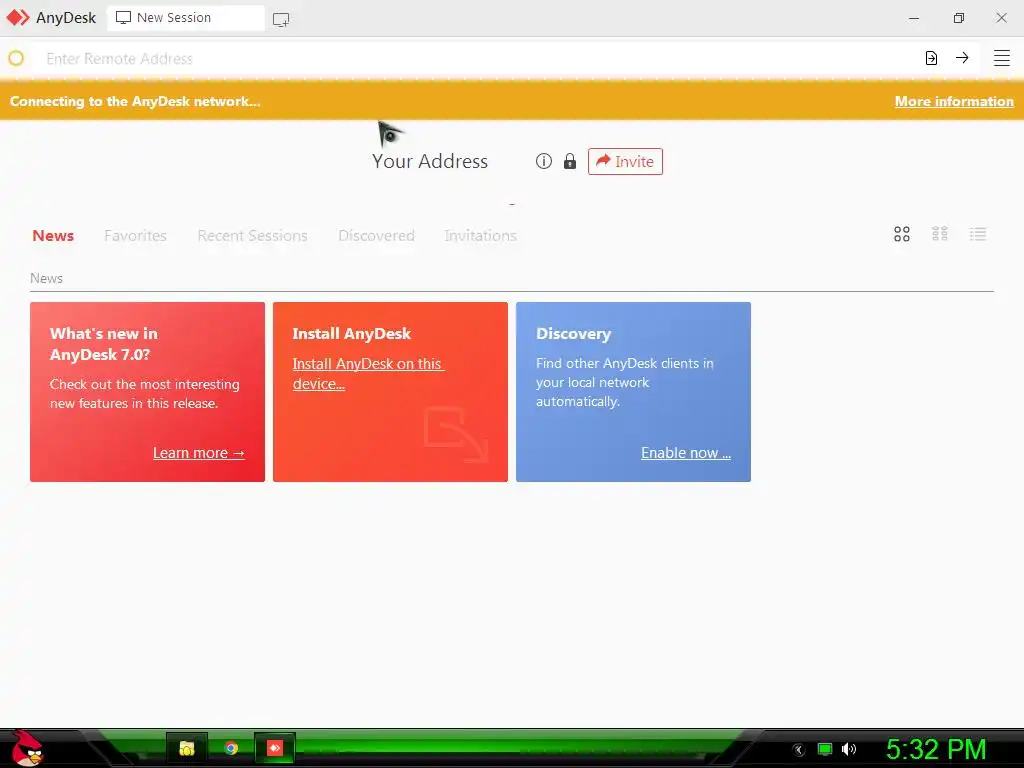
Task: Launch Chrome from the taskbar
Action: 231,748
